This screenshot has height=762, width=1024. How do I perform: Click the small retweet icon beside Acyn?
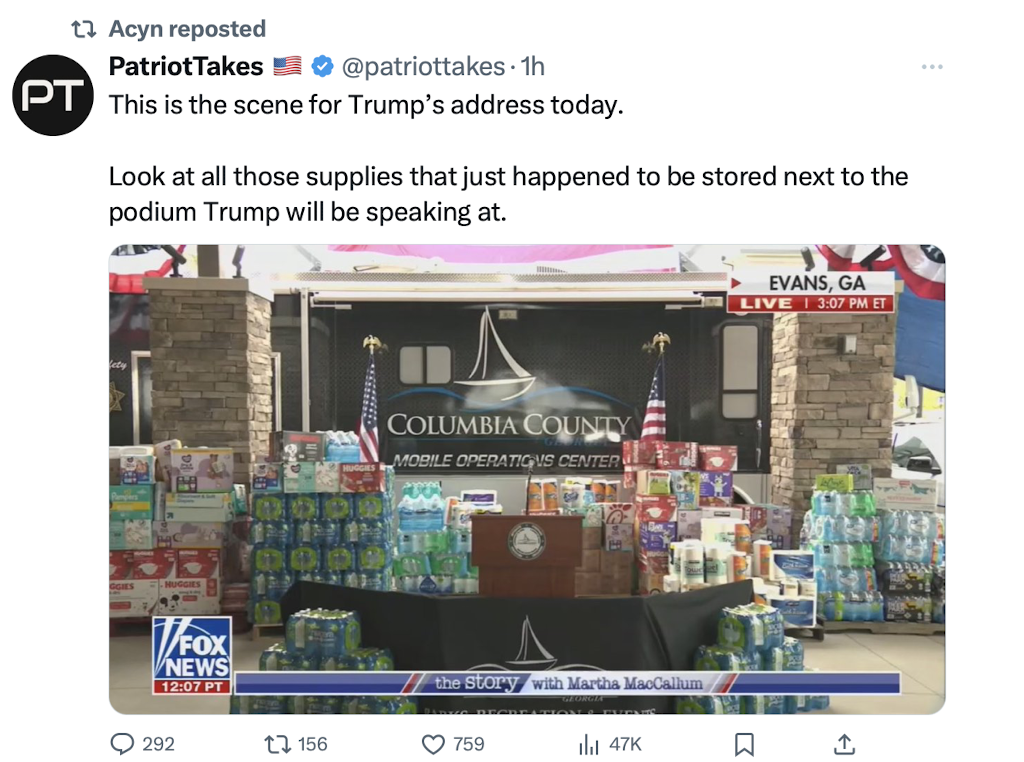(x=84, y=29)
